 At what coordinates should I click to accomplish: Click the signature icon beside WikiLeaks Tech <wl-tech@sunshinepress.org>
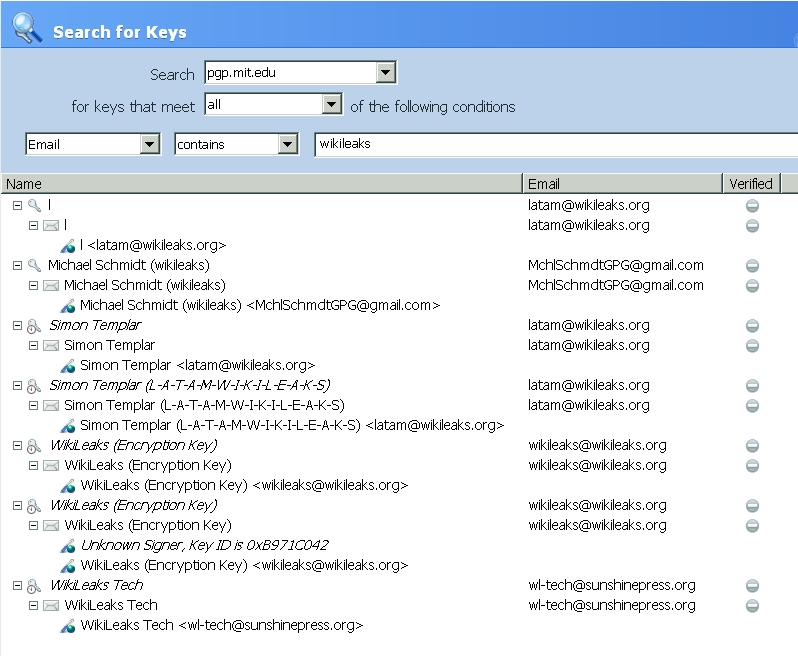[68, 626]
